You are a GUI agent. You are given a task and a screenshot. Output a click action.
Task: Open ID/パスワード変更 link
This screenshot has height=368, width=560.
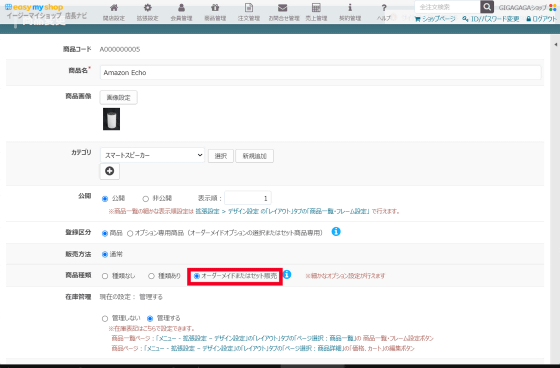point(491,19)
